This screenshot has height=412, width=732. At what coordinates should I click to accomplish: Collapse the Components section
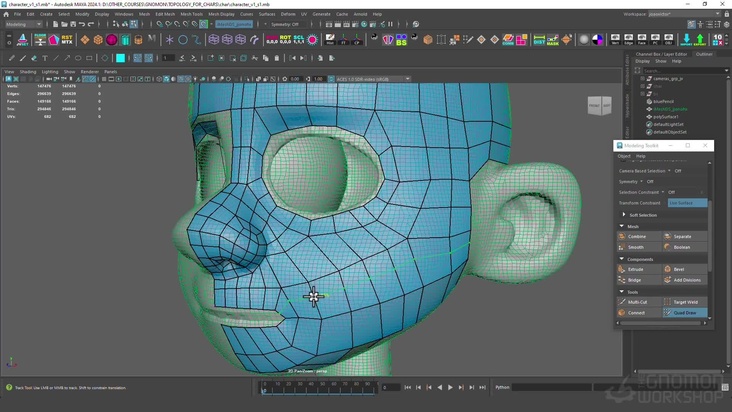(x=622, y=259)
